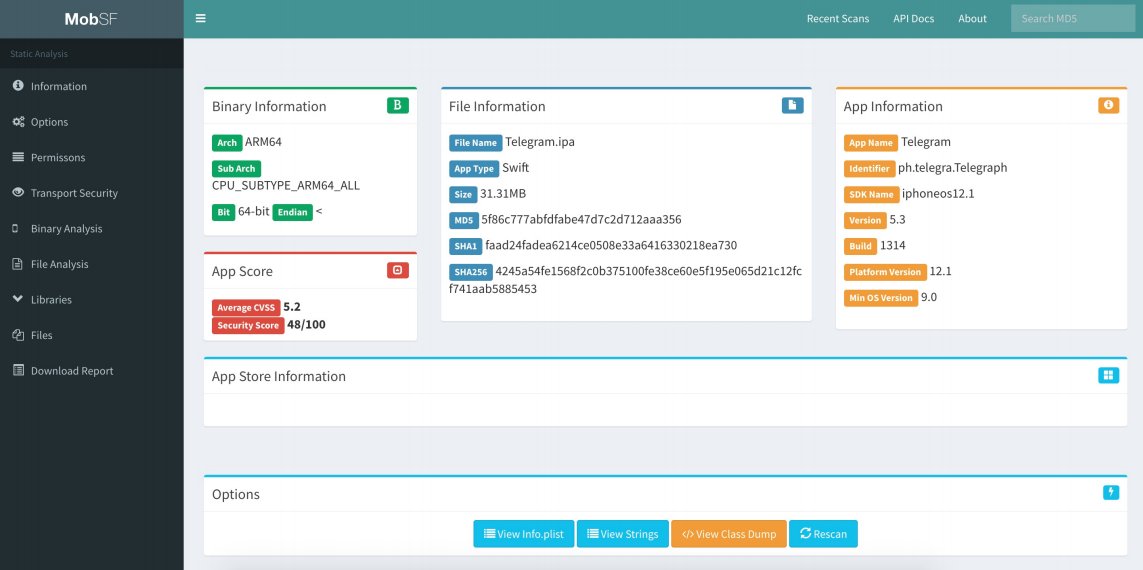Click the identifier ph.telegra.Telegraph
1143x570 pixels.
click(x=952, y=168)
